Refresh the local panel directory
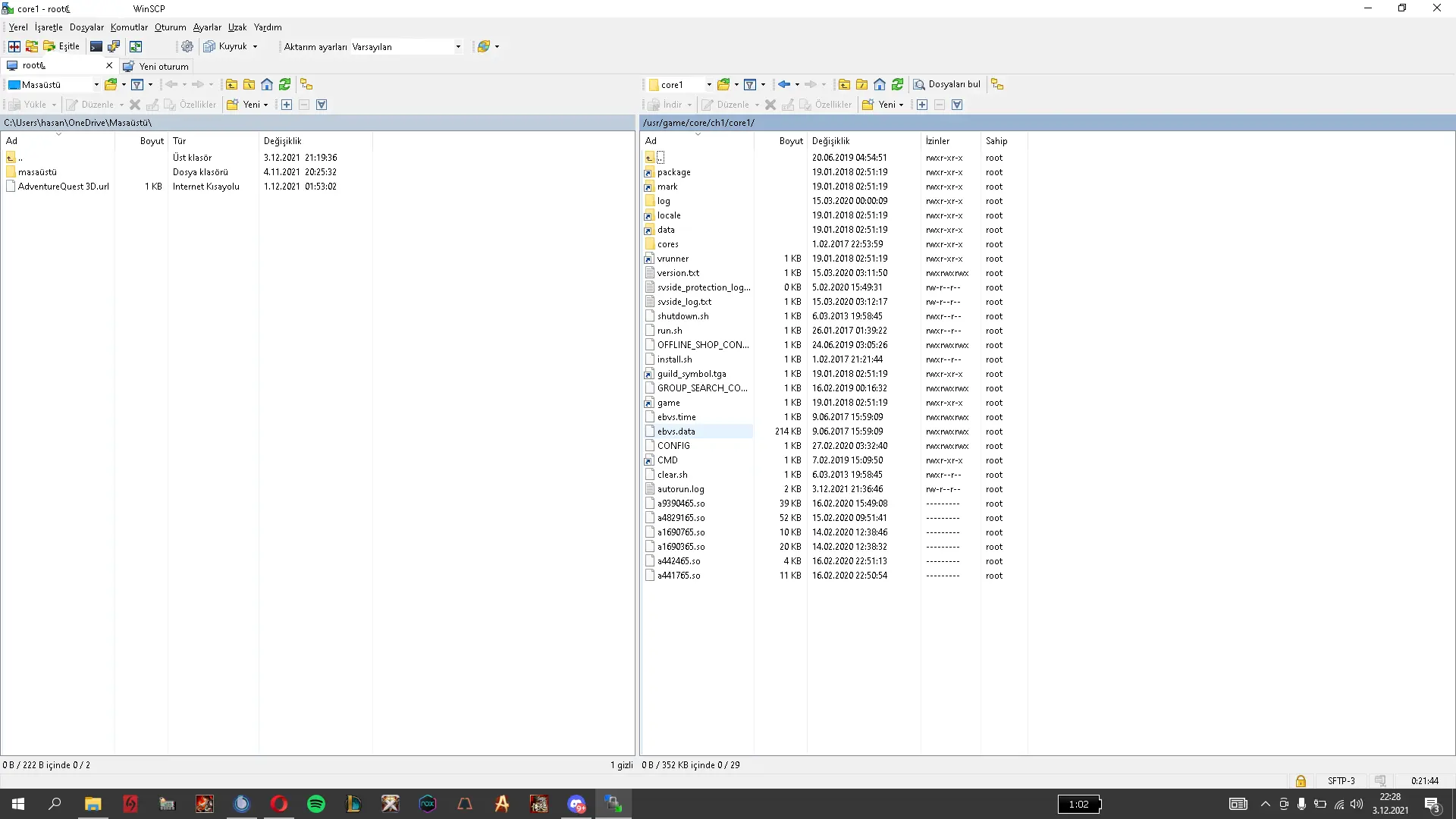The height and width of the screenshot is (819, 1456). pyautogui.click(x=285, y=84)
